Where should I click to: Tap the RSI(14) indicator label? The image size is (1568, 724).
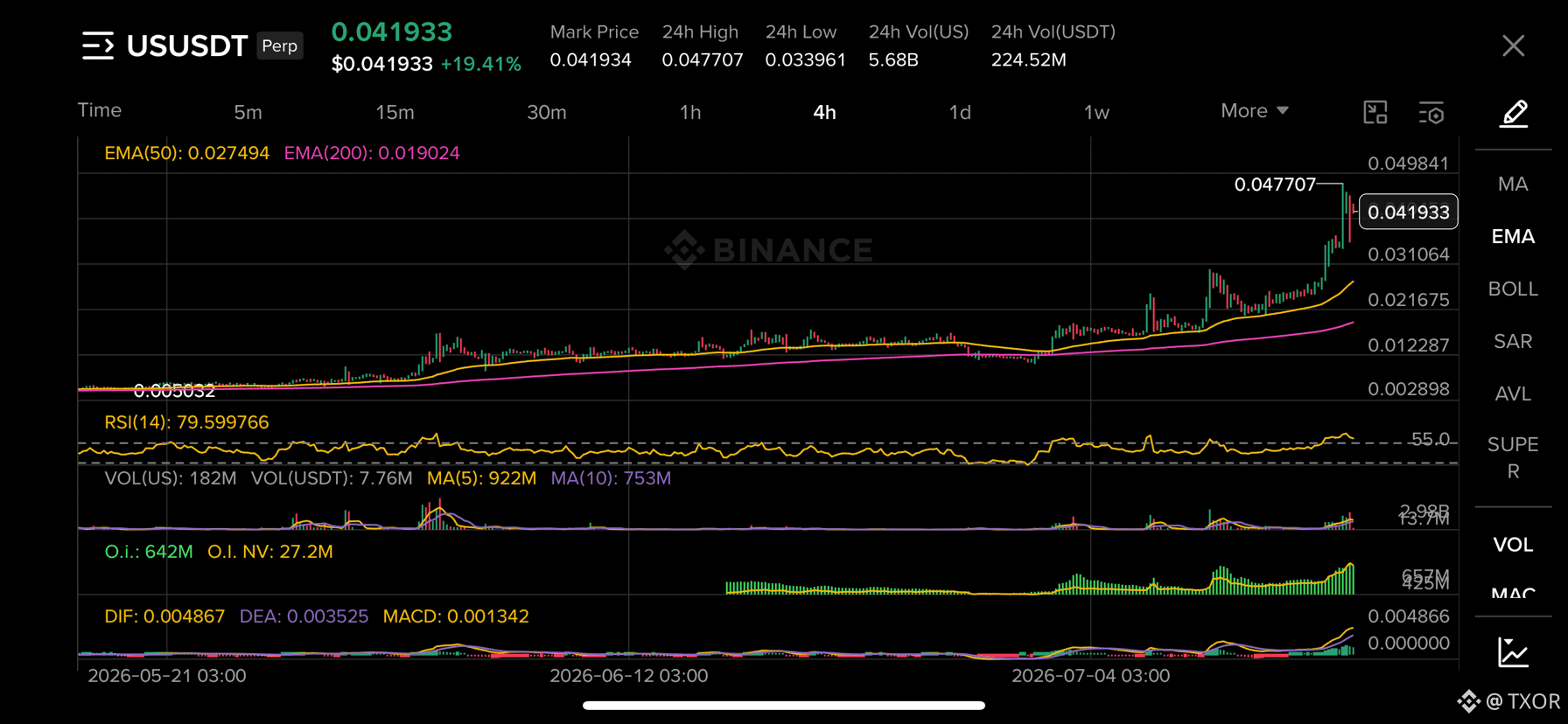(x=186, y=422)
